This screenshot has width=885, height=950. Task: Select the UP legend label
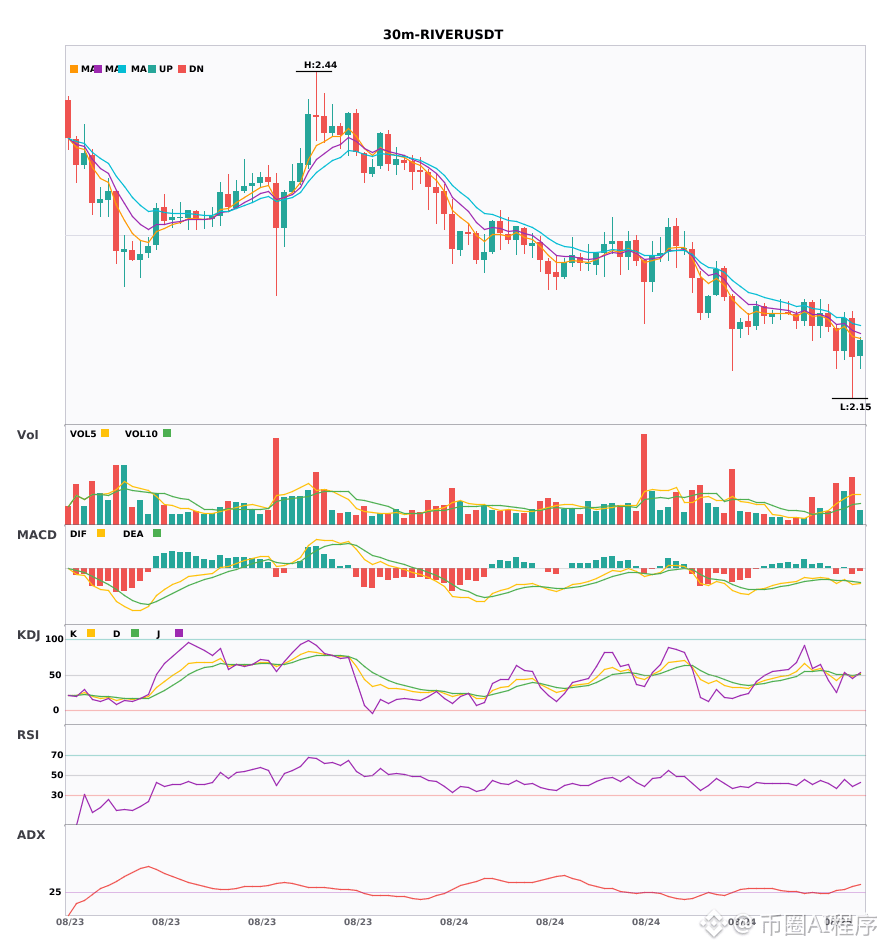point(166,69)
